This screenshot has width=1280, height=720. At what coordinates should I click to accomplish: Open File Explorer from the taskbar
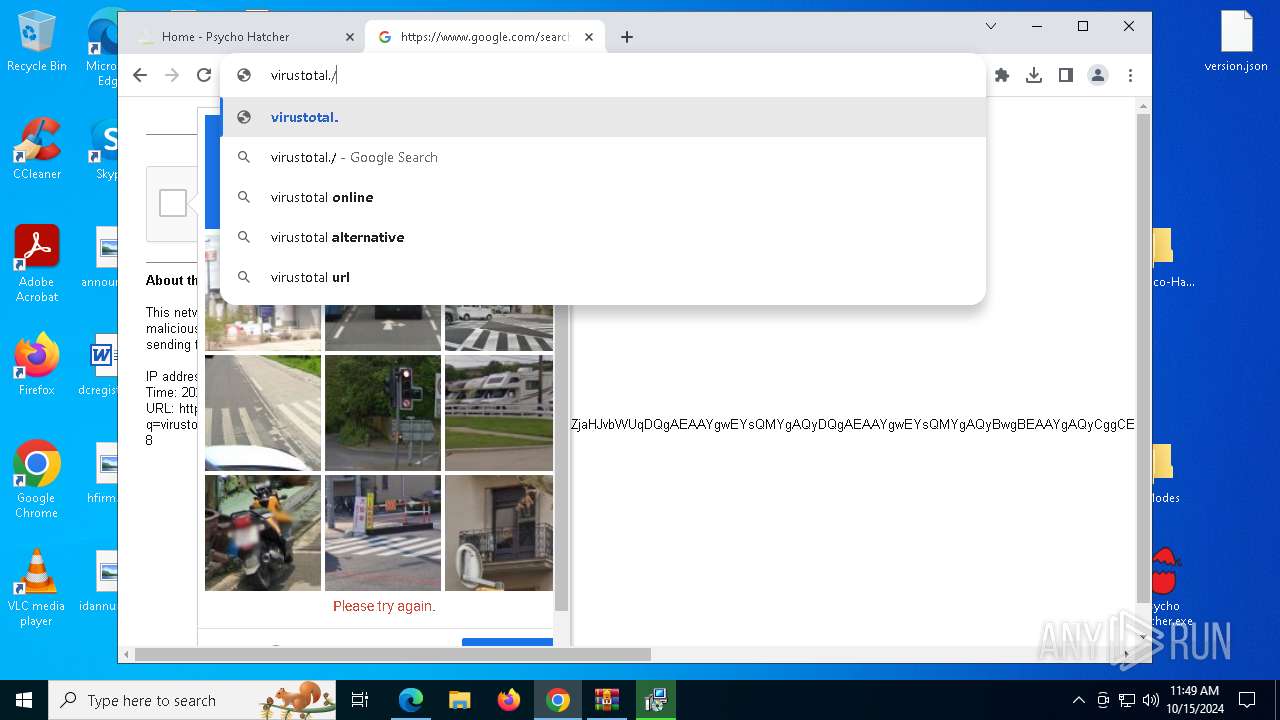click(459, 700)
